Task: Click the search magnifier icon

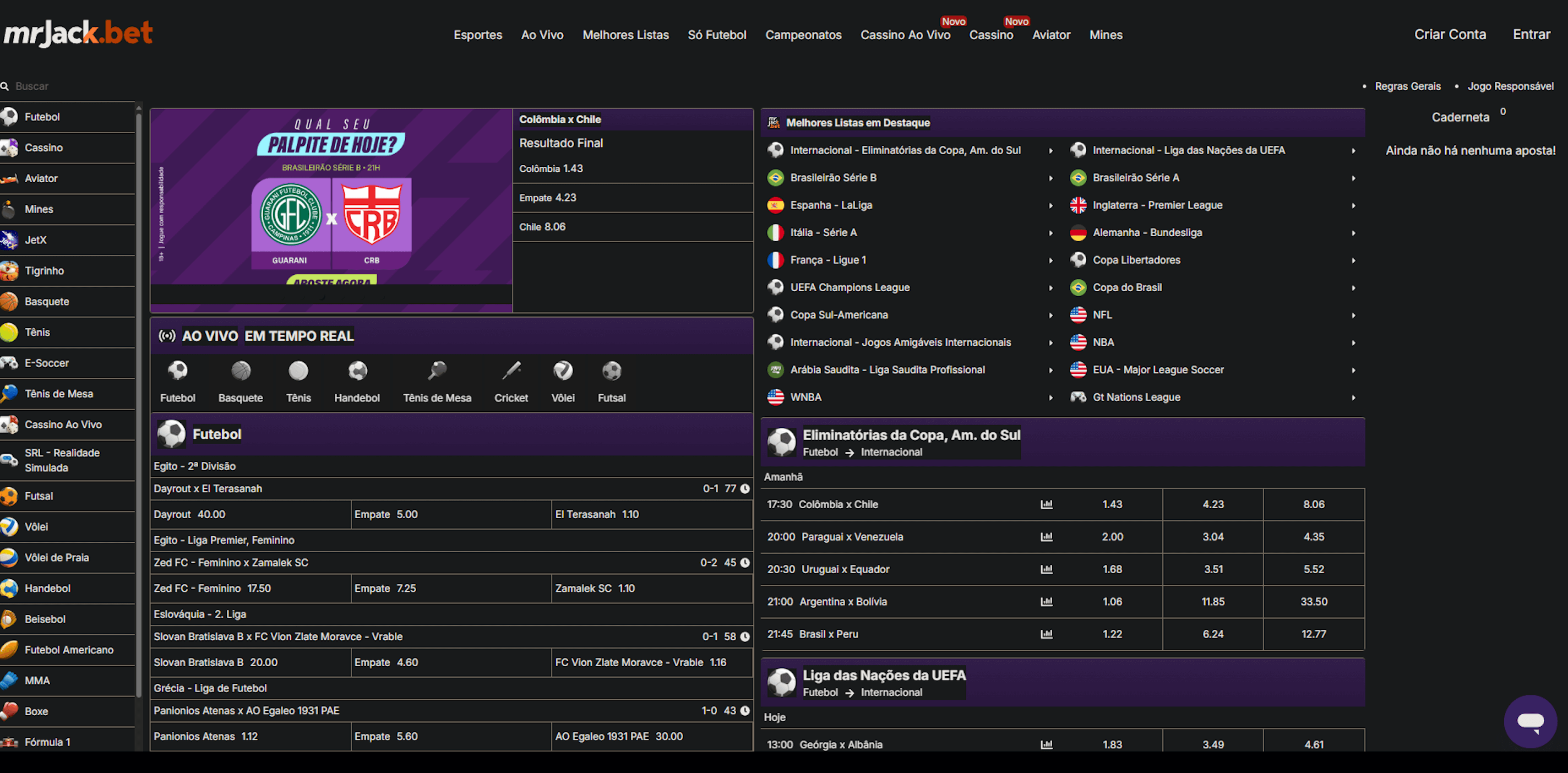Action: (x=4, y=86)
